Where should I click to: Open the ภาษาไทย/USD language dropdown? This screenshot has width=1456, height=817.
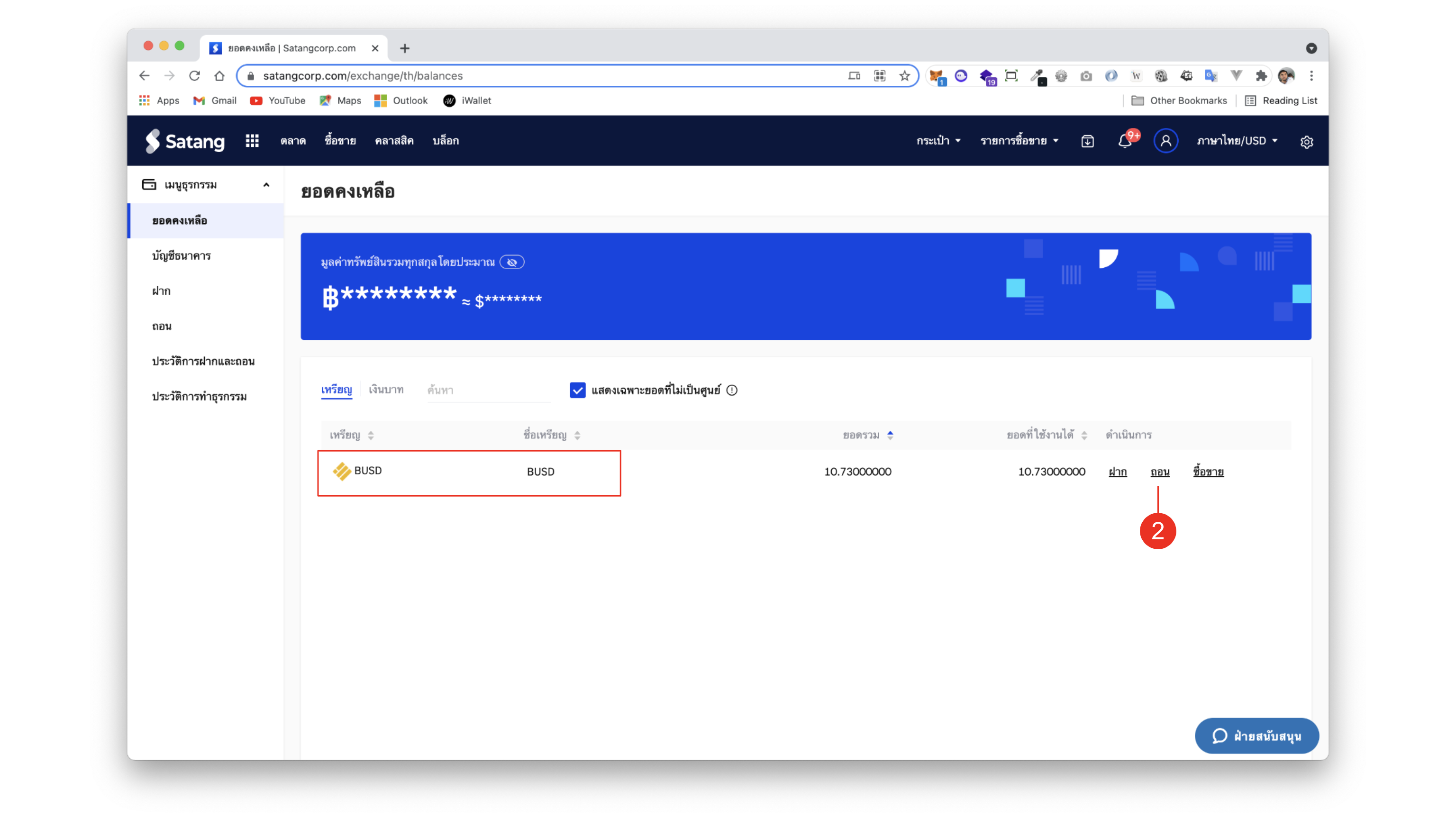tap(1237, 141)
